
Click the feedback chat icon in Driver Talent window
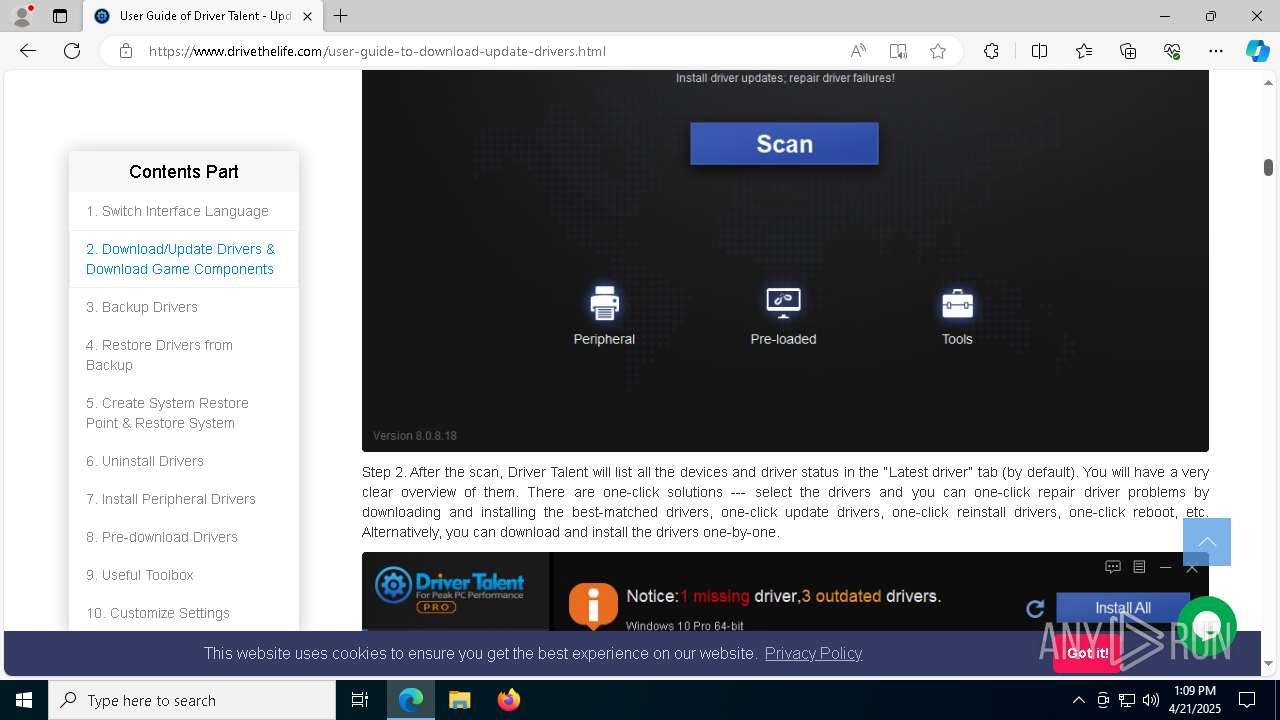point(1112,567)
